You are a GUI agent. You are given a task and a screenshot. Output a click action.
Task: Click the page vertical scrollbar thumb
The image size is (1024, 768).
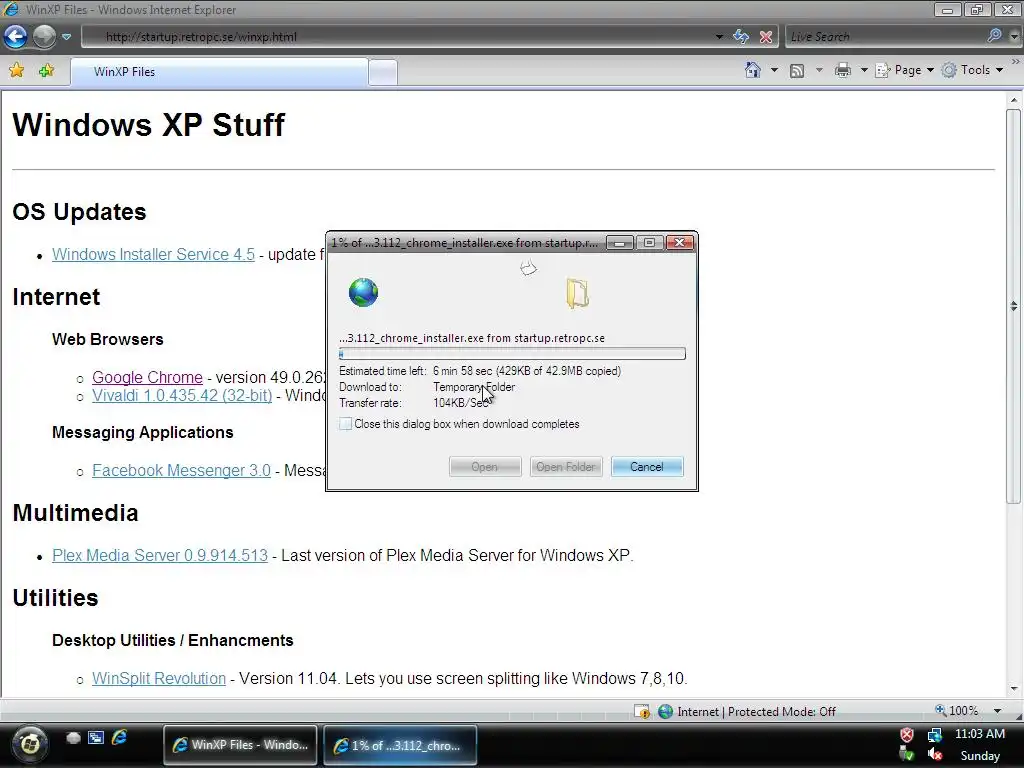tap(1013, 306)
